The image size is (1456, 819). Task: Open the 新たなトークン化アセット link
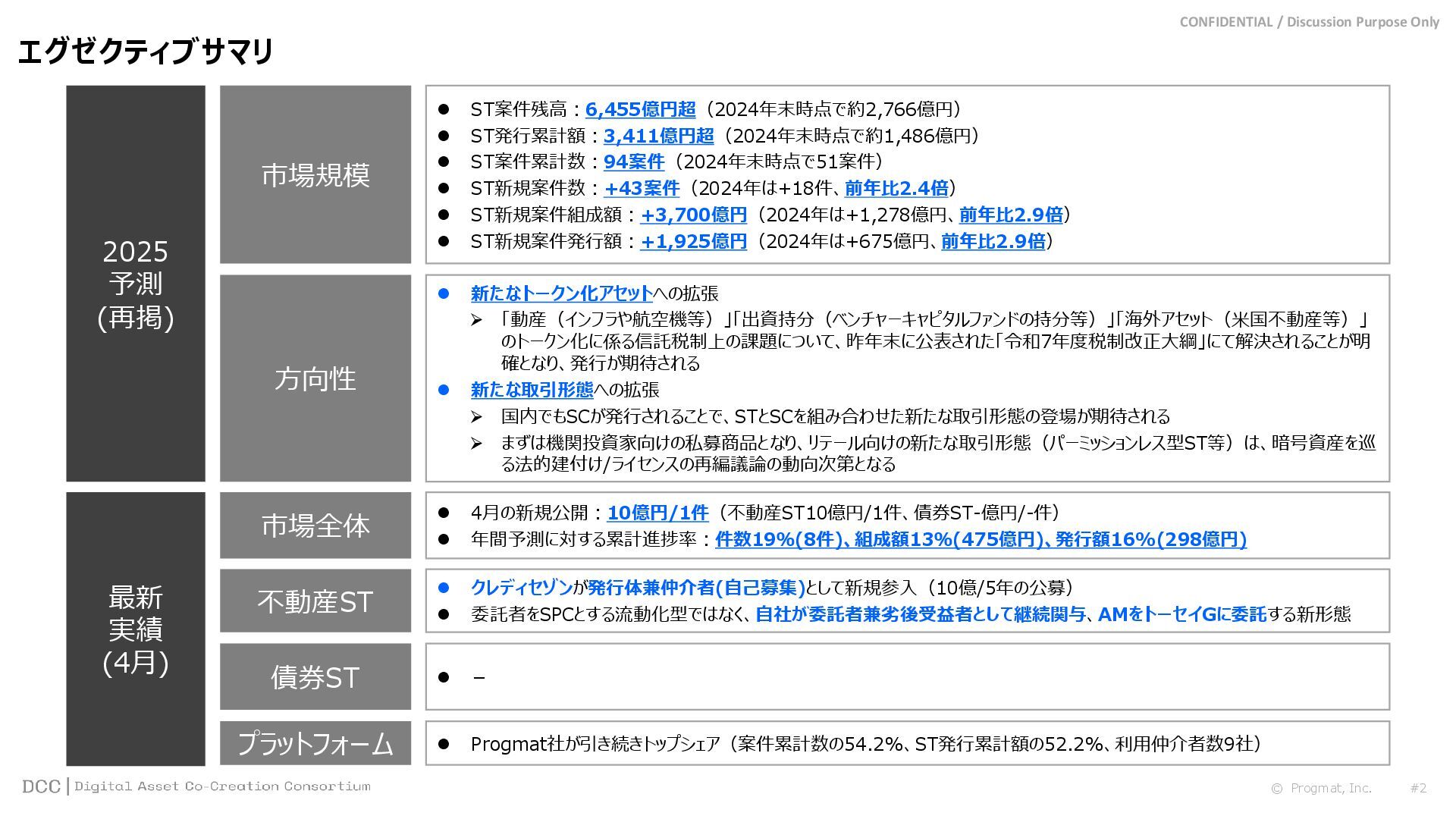click(561, 293)
